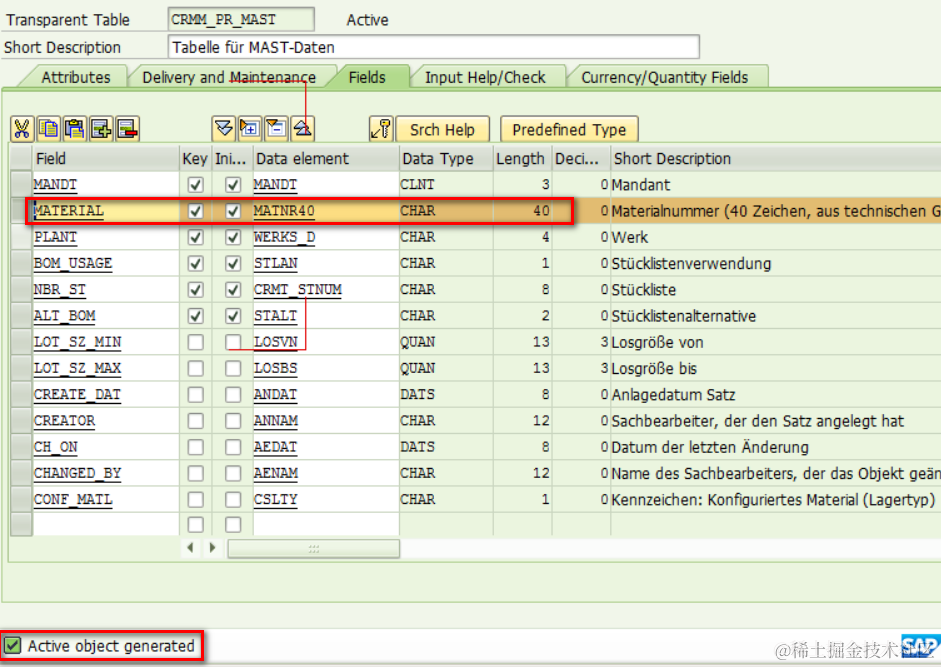The width and height of the screenshot is (941, 667).
Task: Enable Key checkbox for LOT_SZ_MIN
Action: 195,342
